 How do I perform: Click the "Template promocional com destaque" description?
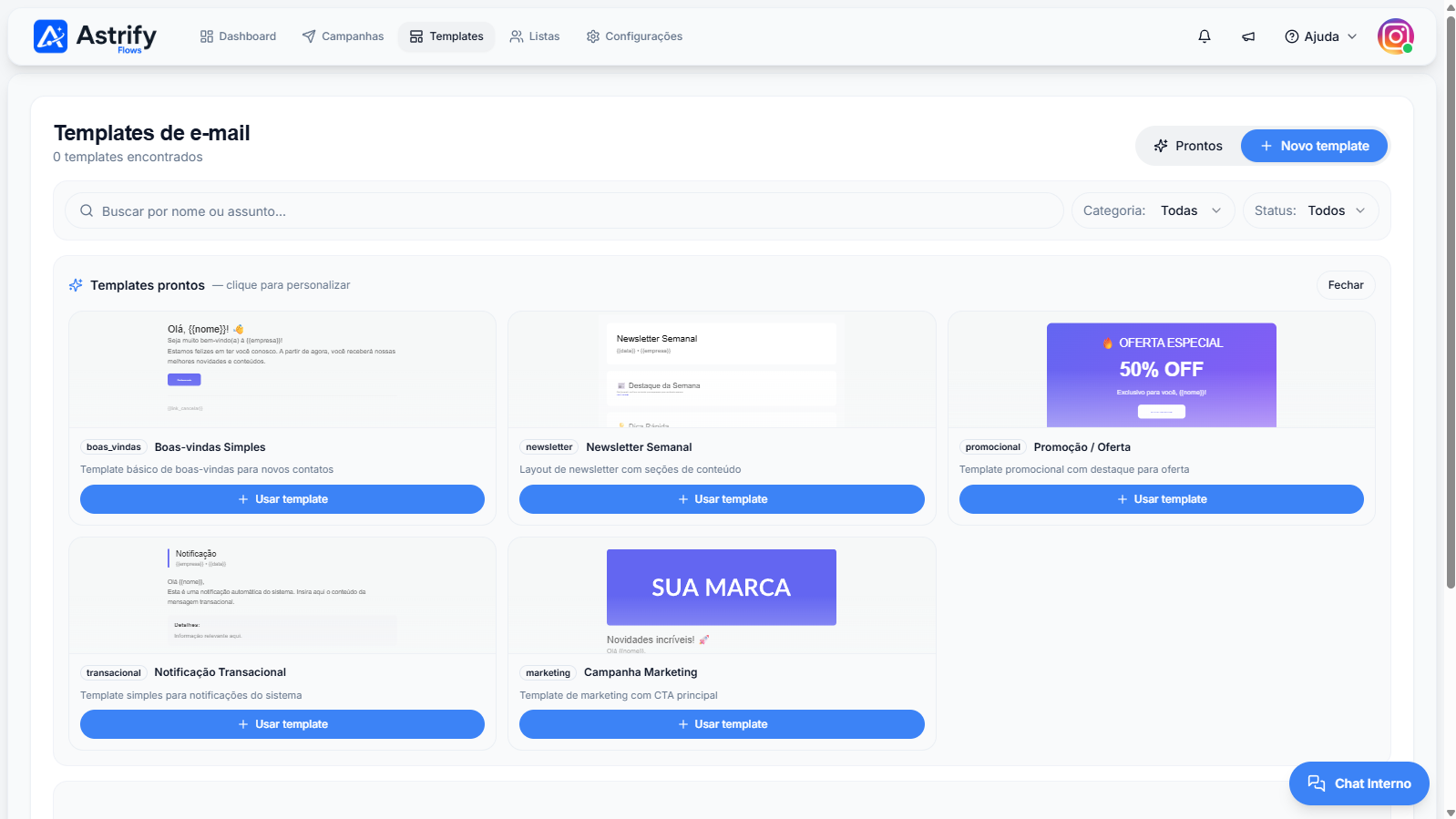point(1074,470)
